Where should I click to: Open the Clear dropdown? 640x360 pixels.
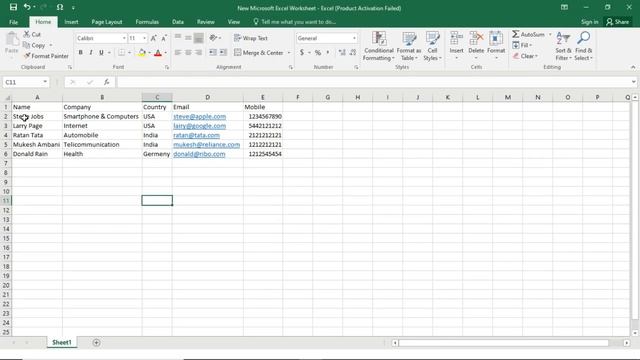525,56
